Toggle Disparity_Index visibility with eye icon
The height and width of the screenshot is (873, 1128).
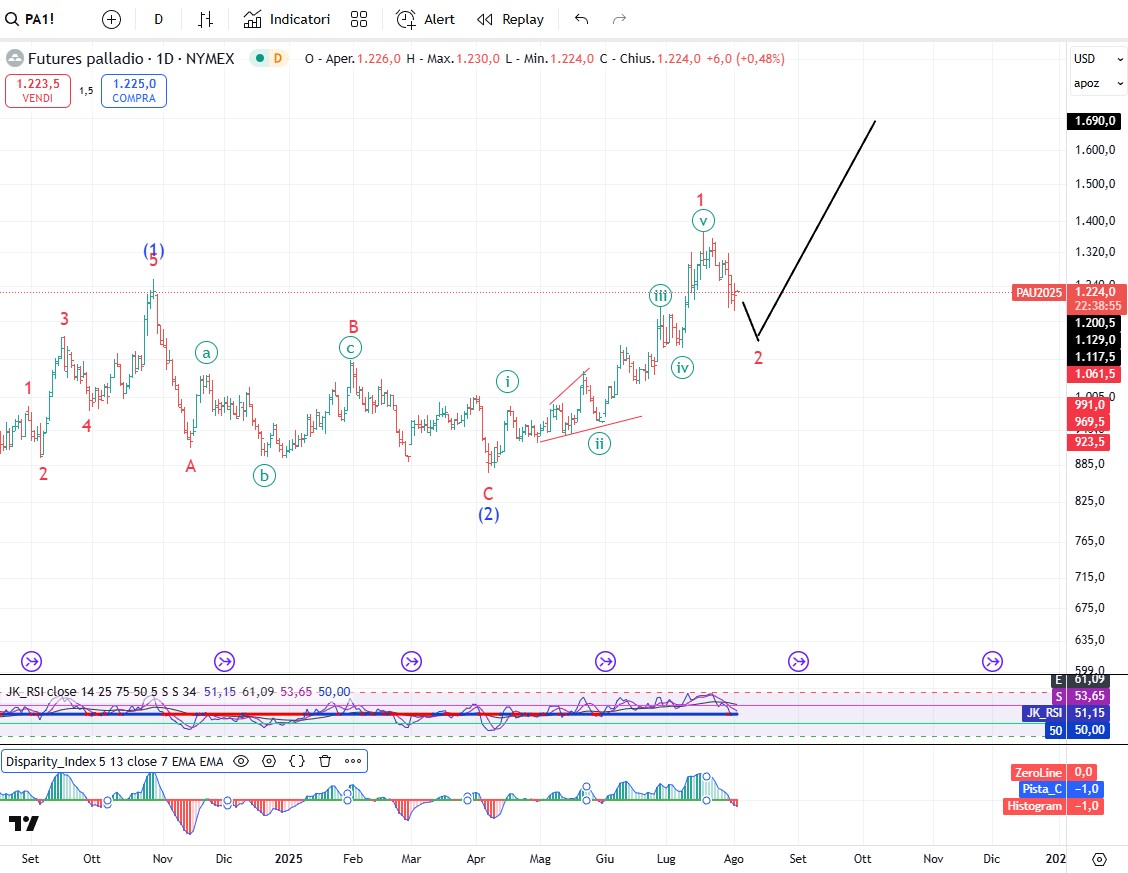coord(241,761)
